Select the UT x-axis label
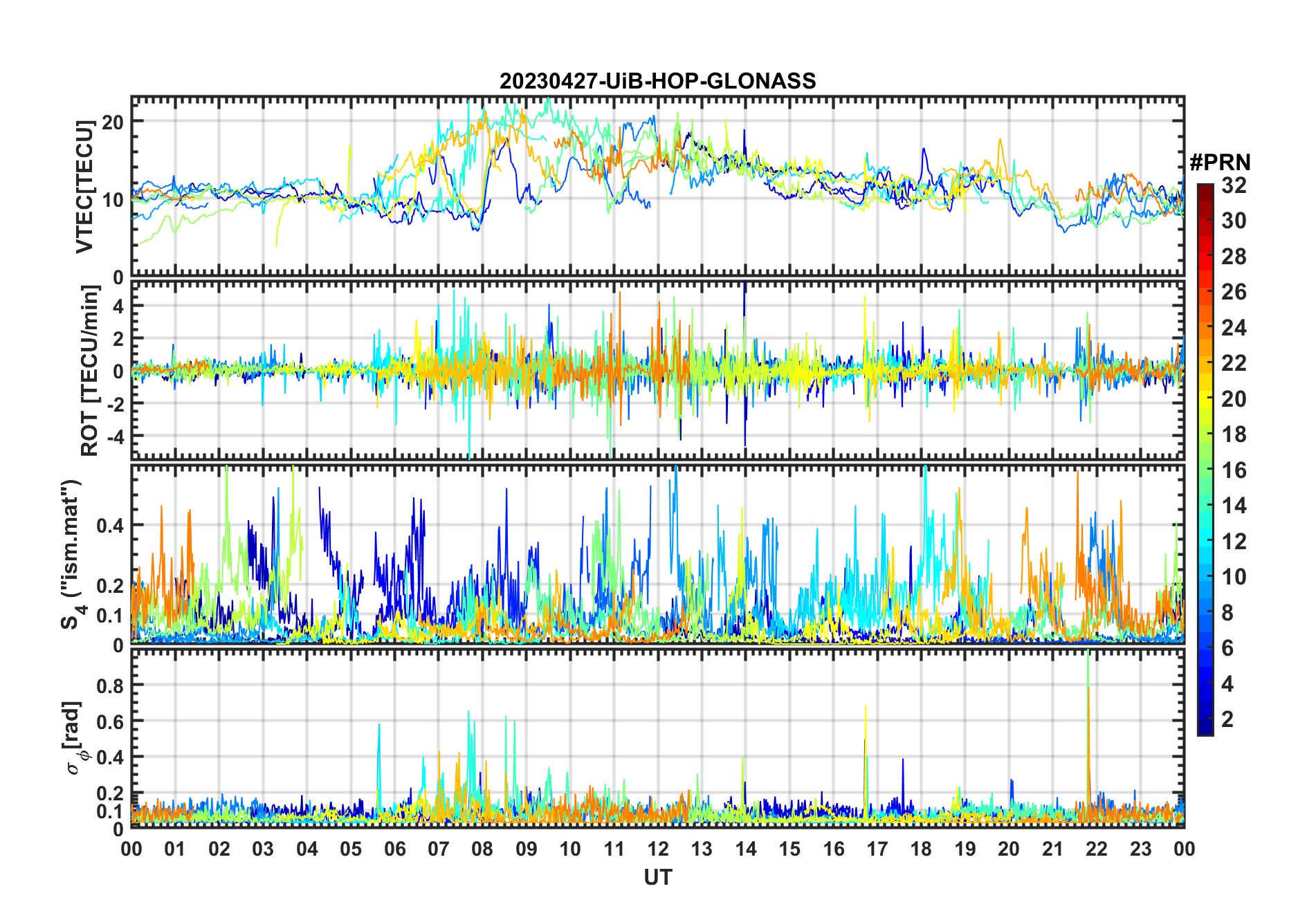Screen dimensions: 1316x920 (x=657, y=877)
